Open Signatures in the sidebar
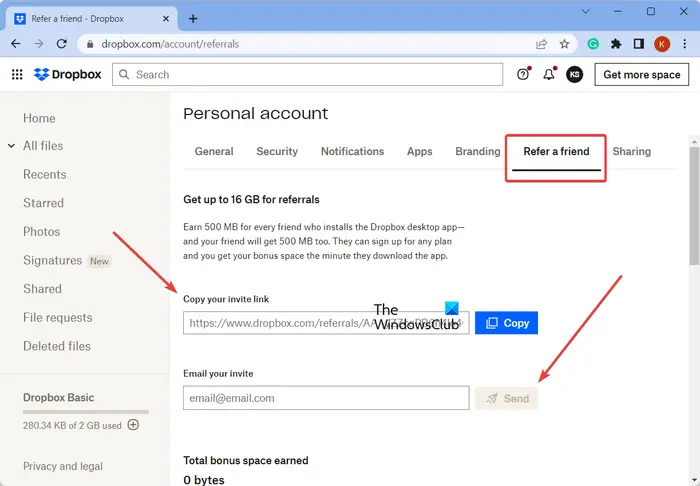This screenshot has height=486, width=700. [53, 260]
